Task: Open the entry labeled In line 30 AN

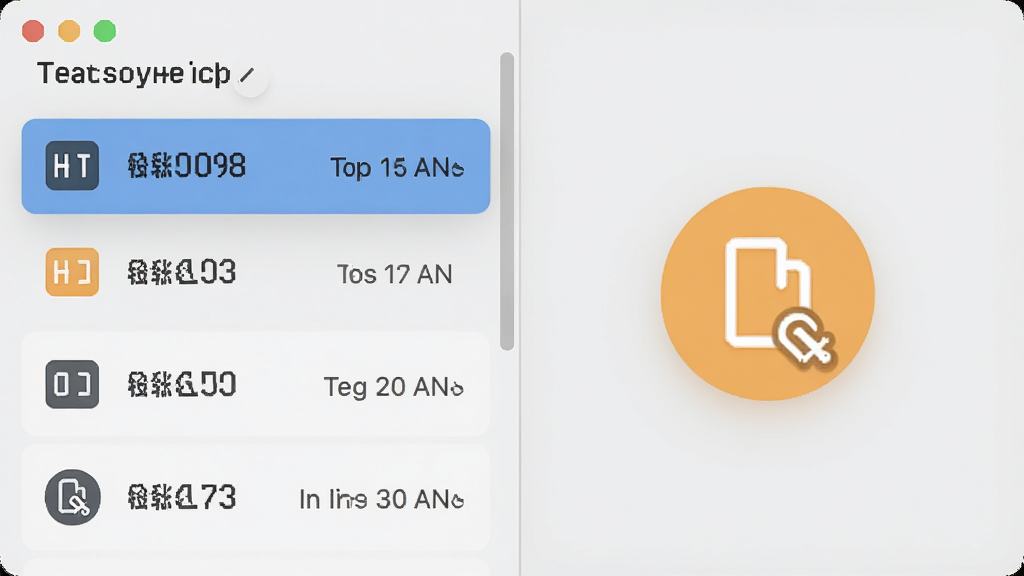Action: click(x=256, y=498)
